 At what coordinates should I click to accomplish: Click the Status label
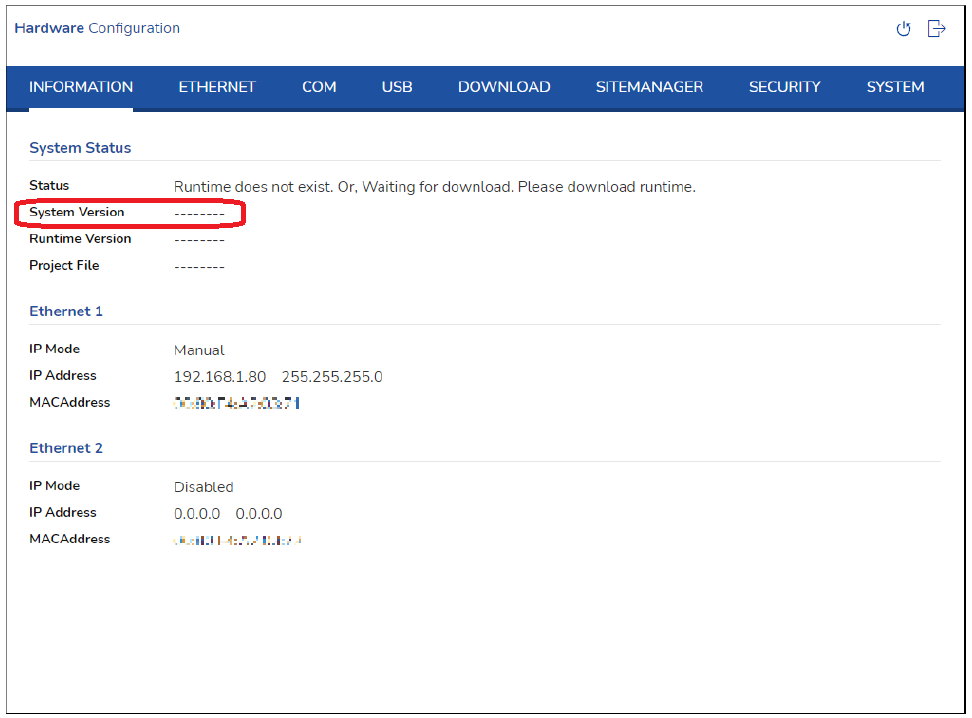click(49, 185)
